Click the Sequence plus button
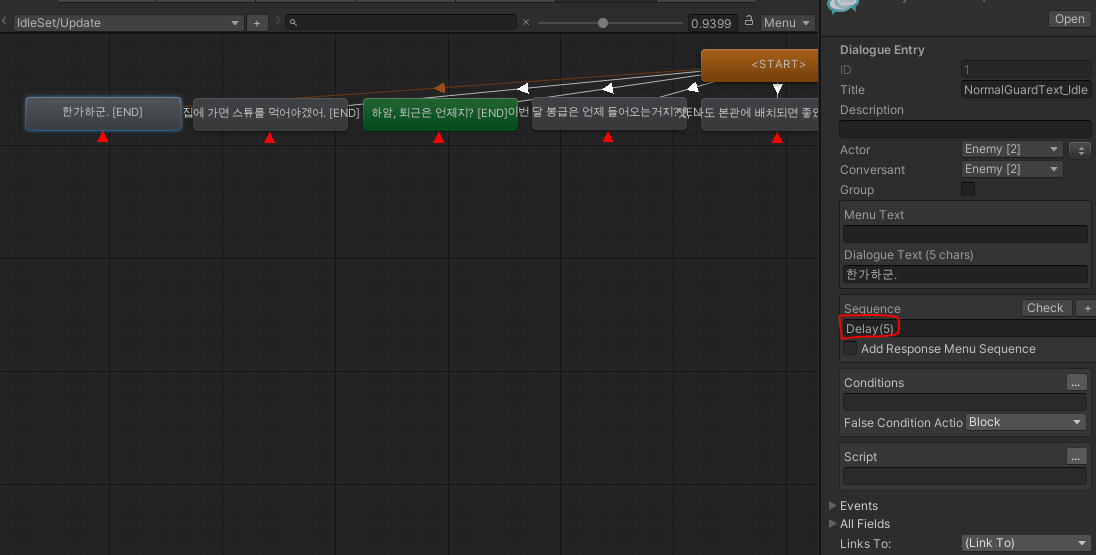This screenshot has height=555, width=1096. pyautogui.click(x=1086, y=308)
